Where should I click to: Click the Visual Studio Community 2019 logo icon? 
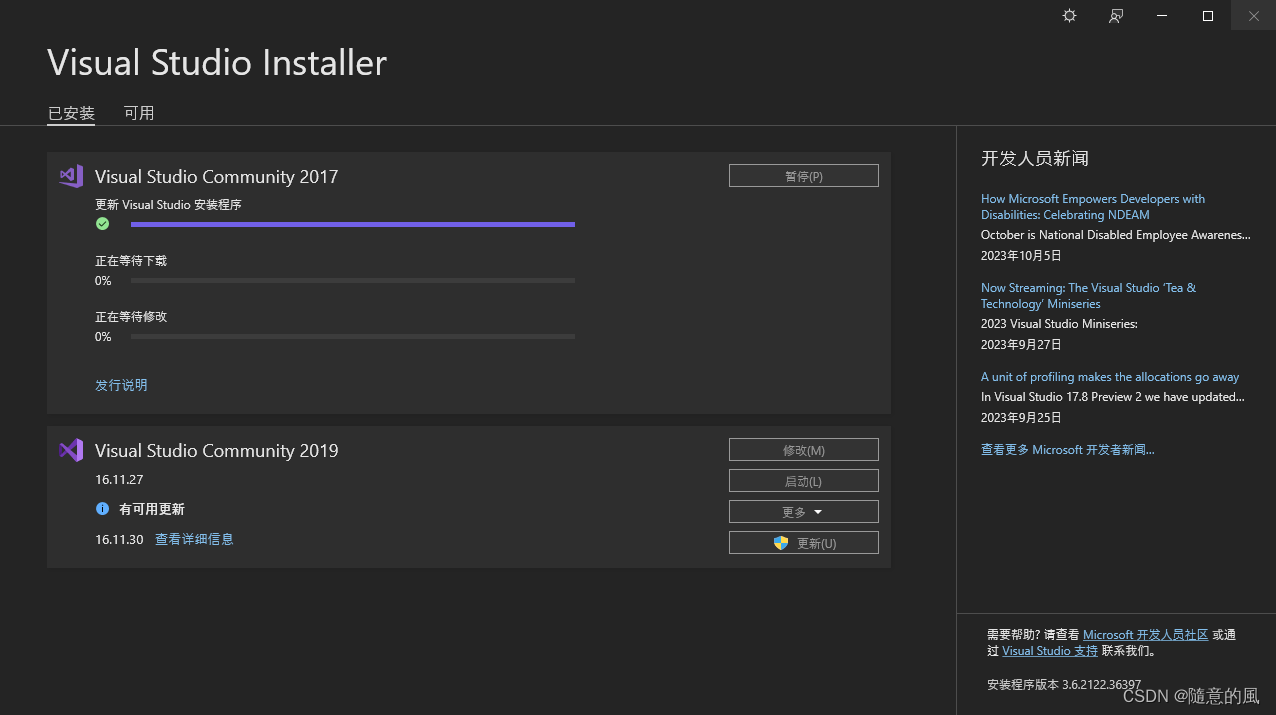pyautogui.click(x=71, y=450)
